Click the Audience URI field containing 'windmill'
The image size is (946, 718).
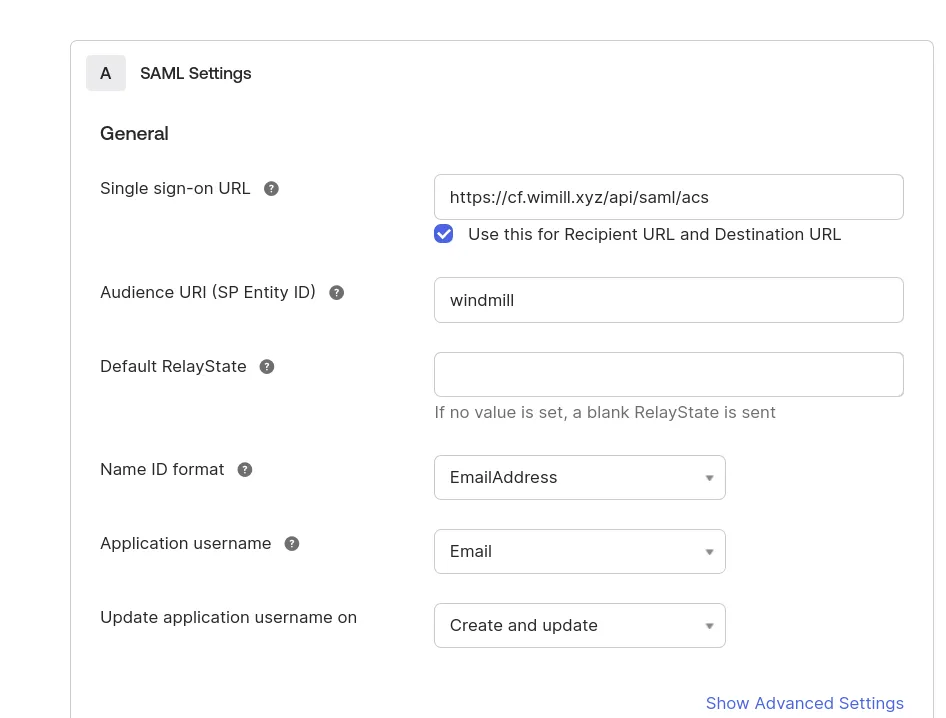(668, 300)
